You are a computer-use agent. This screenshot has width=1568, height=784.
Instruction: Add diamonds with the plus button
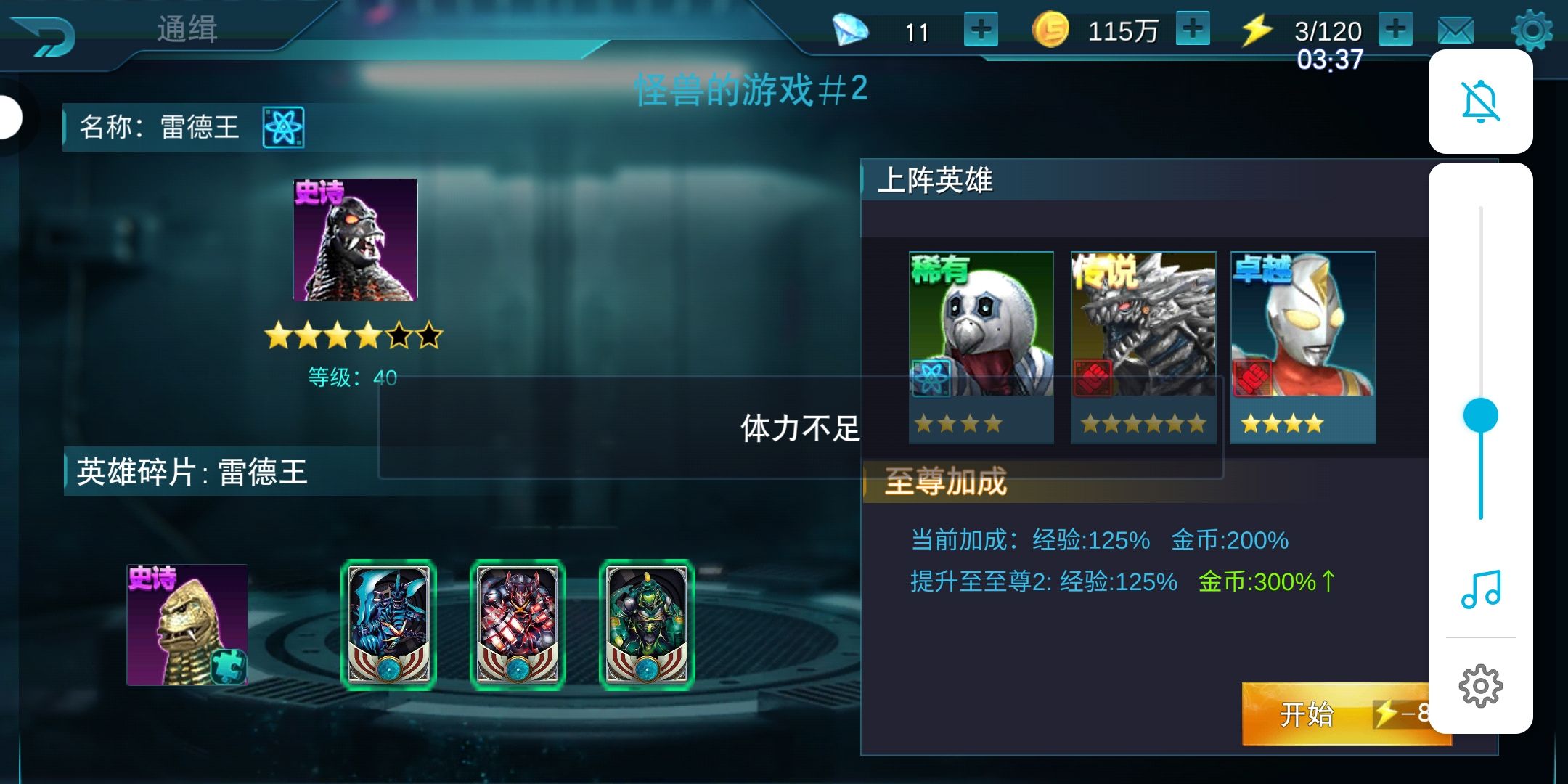point(981,30)
